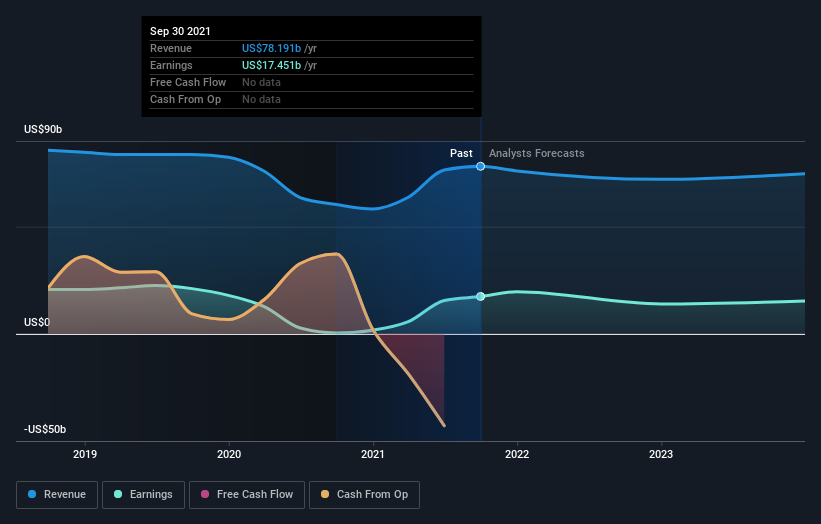The image size is (821, 524).
Task: Click the -US$50b y-axis label
Action: pos(45,429)
